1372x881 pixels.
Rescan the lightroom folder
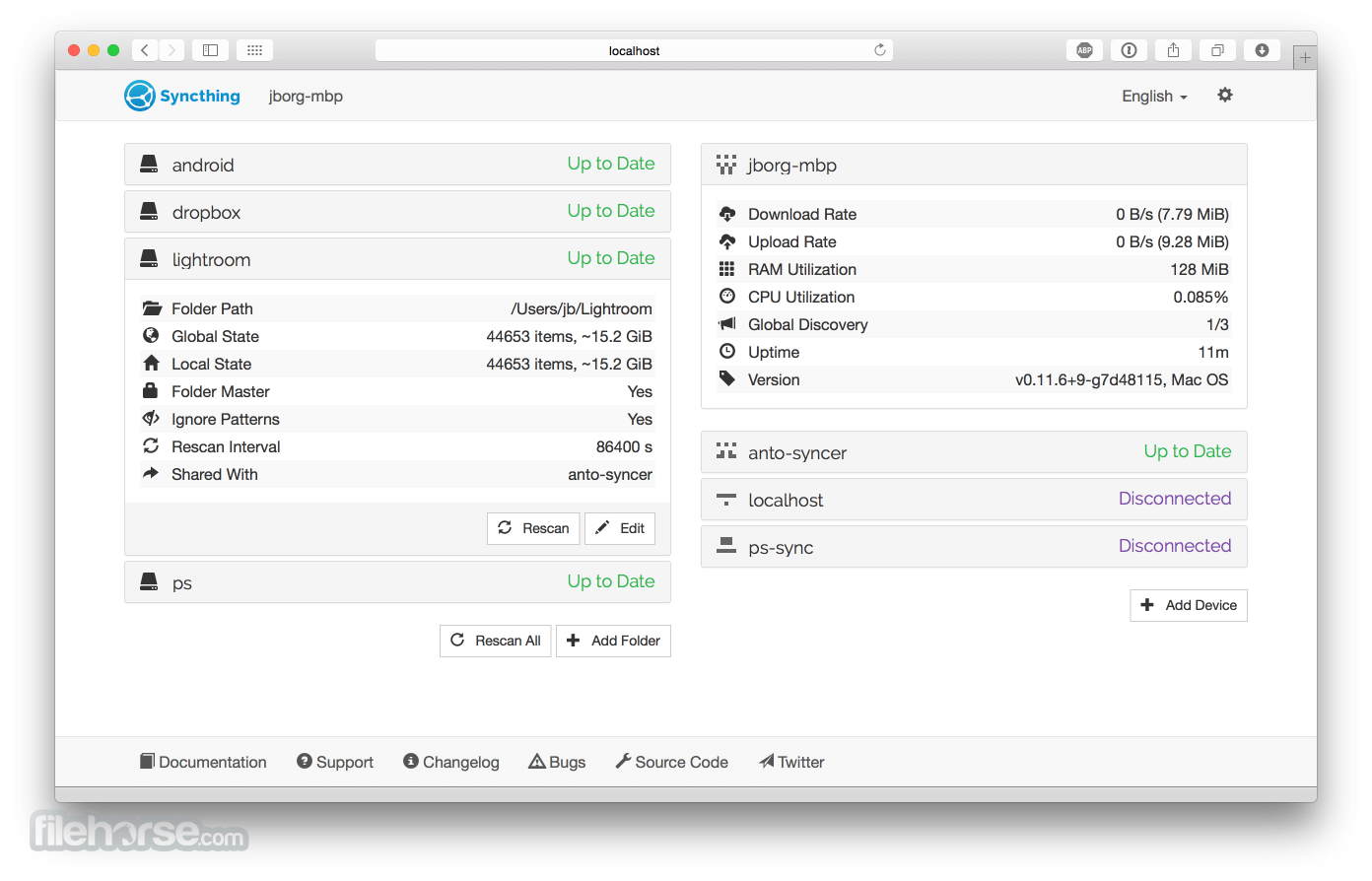point(533,528)
